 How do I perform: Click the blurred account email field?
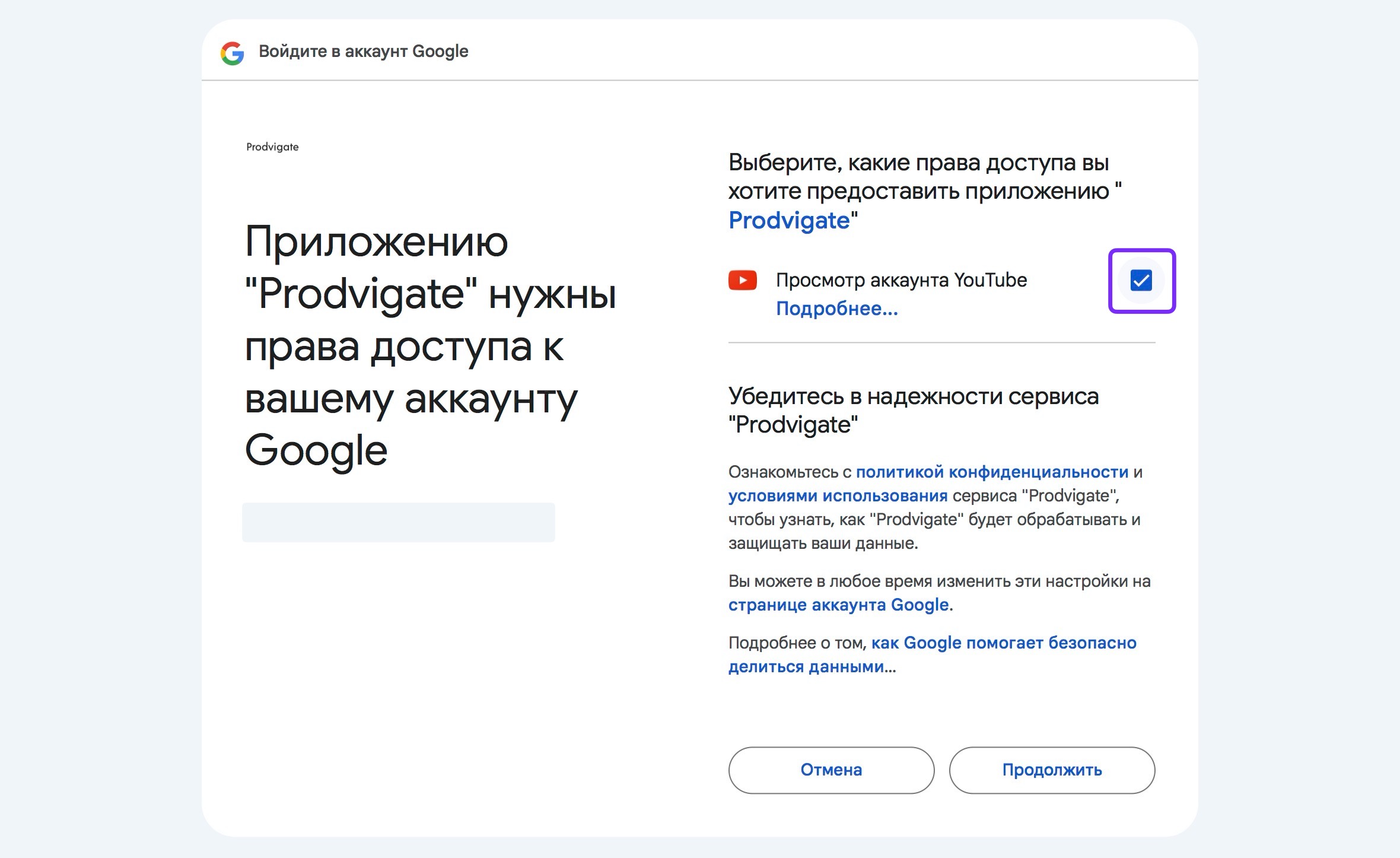pos(398,522)
